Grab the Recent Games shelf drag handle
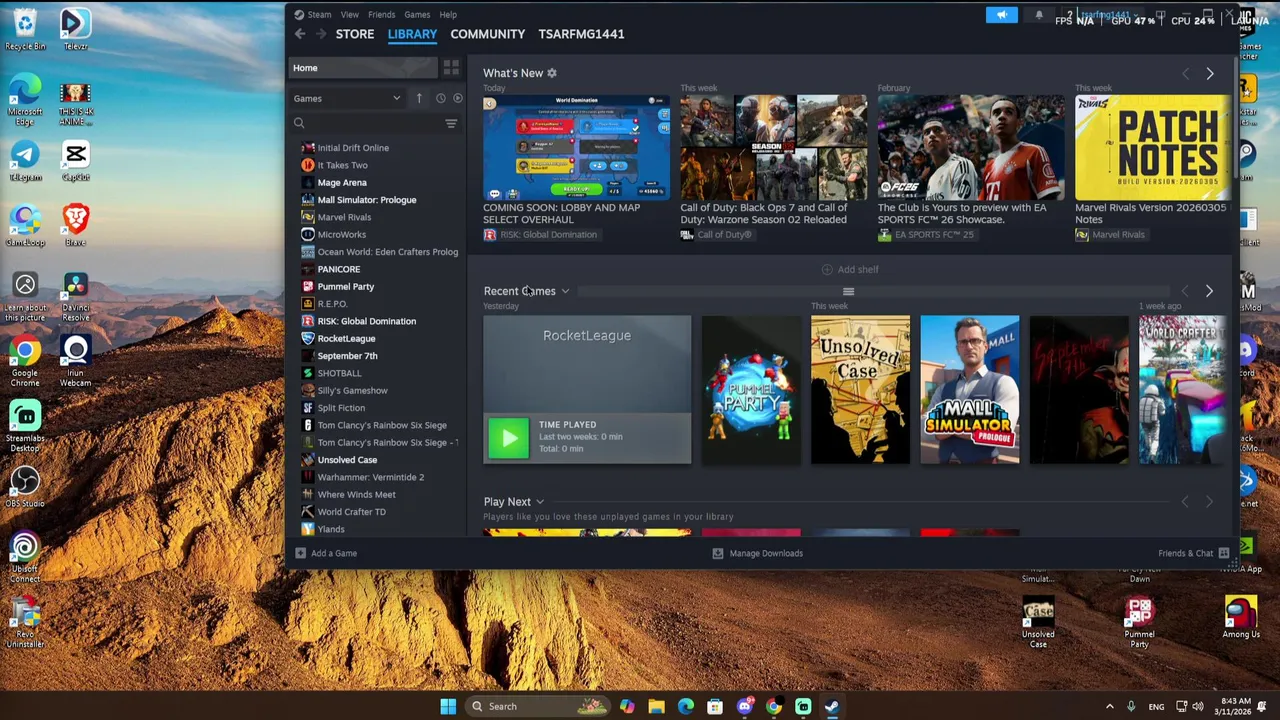Image resolution: width=1280 pixels, height=720 pixels. [x=848, y=291]
